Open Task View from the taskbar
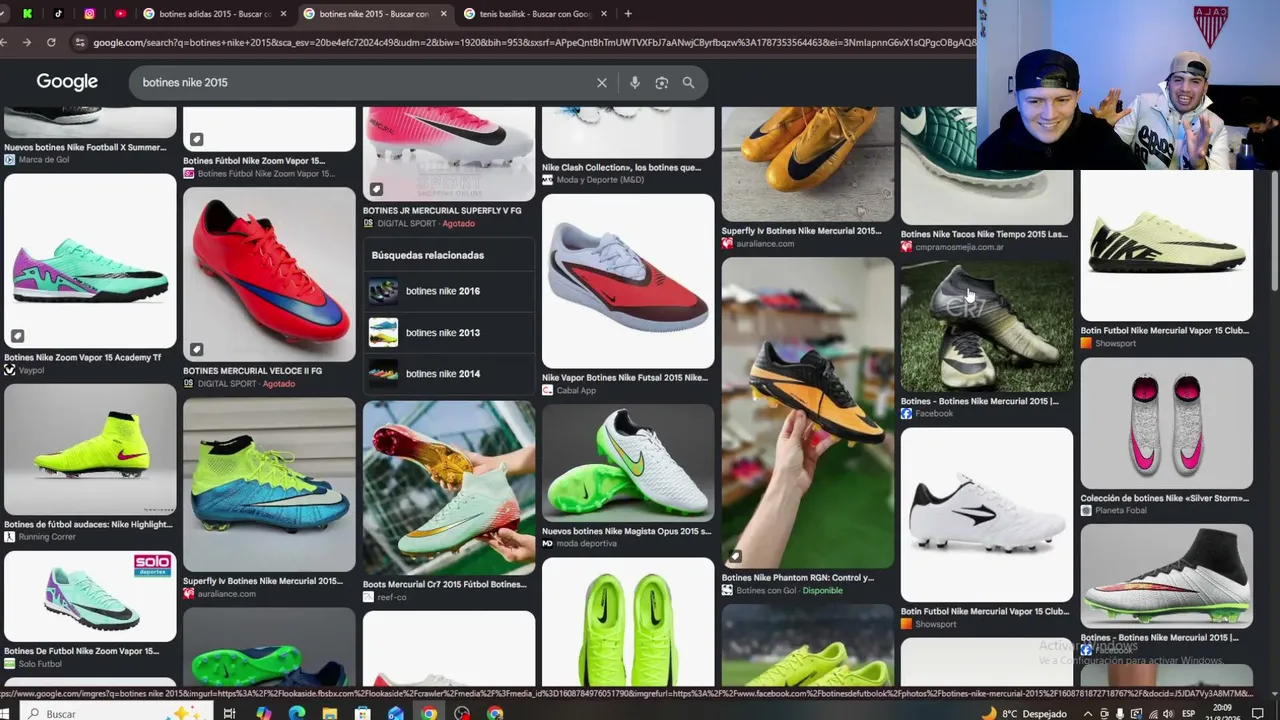The height and width of the screenshot is (720, 1280). pos(229,713)
